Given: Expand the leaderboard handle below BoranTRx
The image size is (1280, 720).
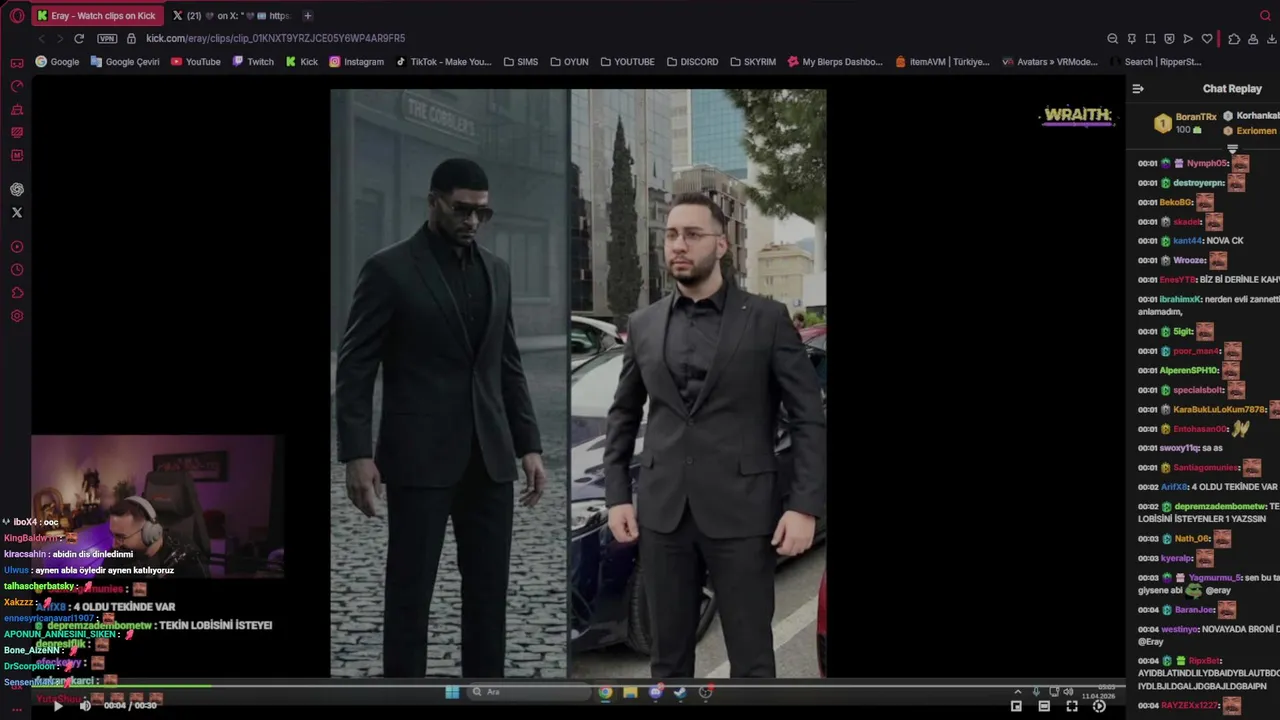Looking at the screenshot, I should tap(1232, 149).
